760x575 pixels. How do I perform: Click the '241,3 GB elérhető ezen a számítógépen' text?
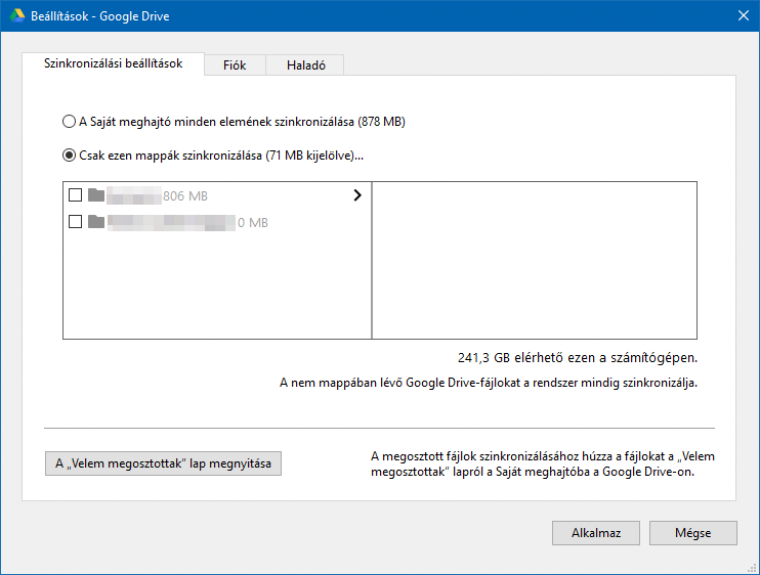click(x=577, y=358)
